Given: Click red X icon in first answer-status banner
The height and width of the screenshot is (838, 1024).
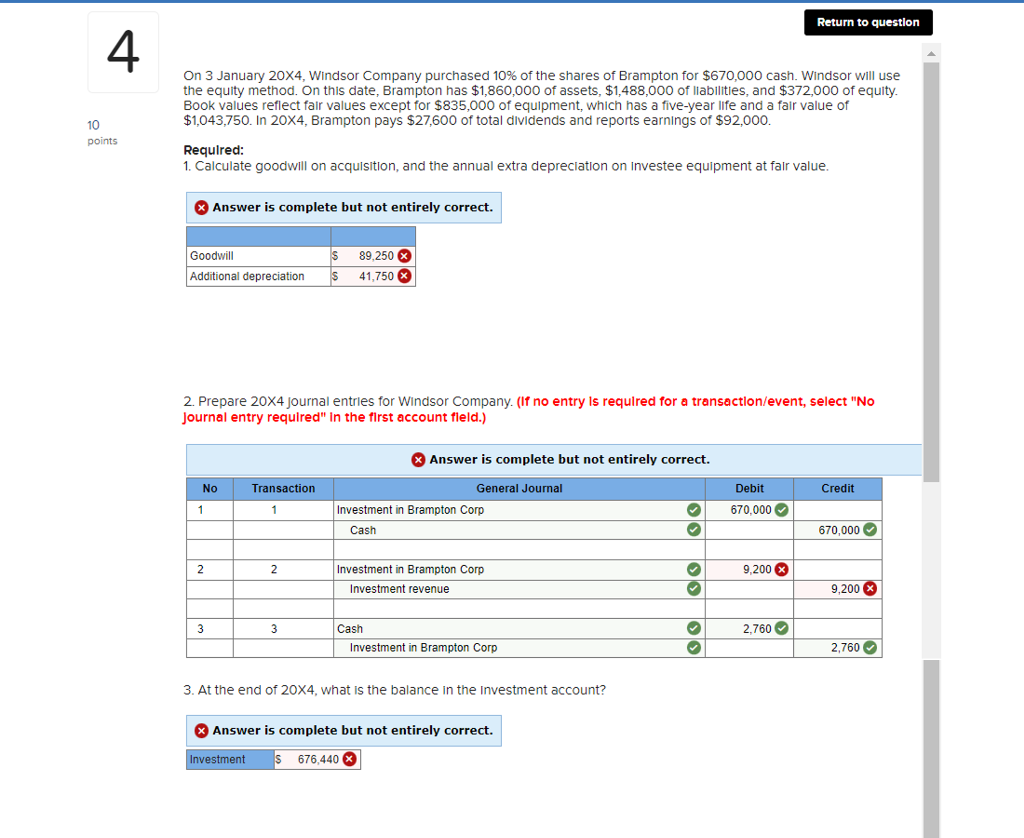Looking at the screenshot, I should (x=200, y=207).
